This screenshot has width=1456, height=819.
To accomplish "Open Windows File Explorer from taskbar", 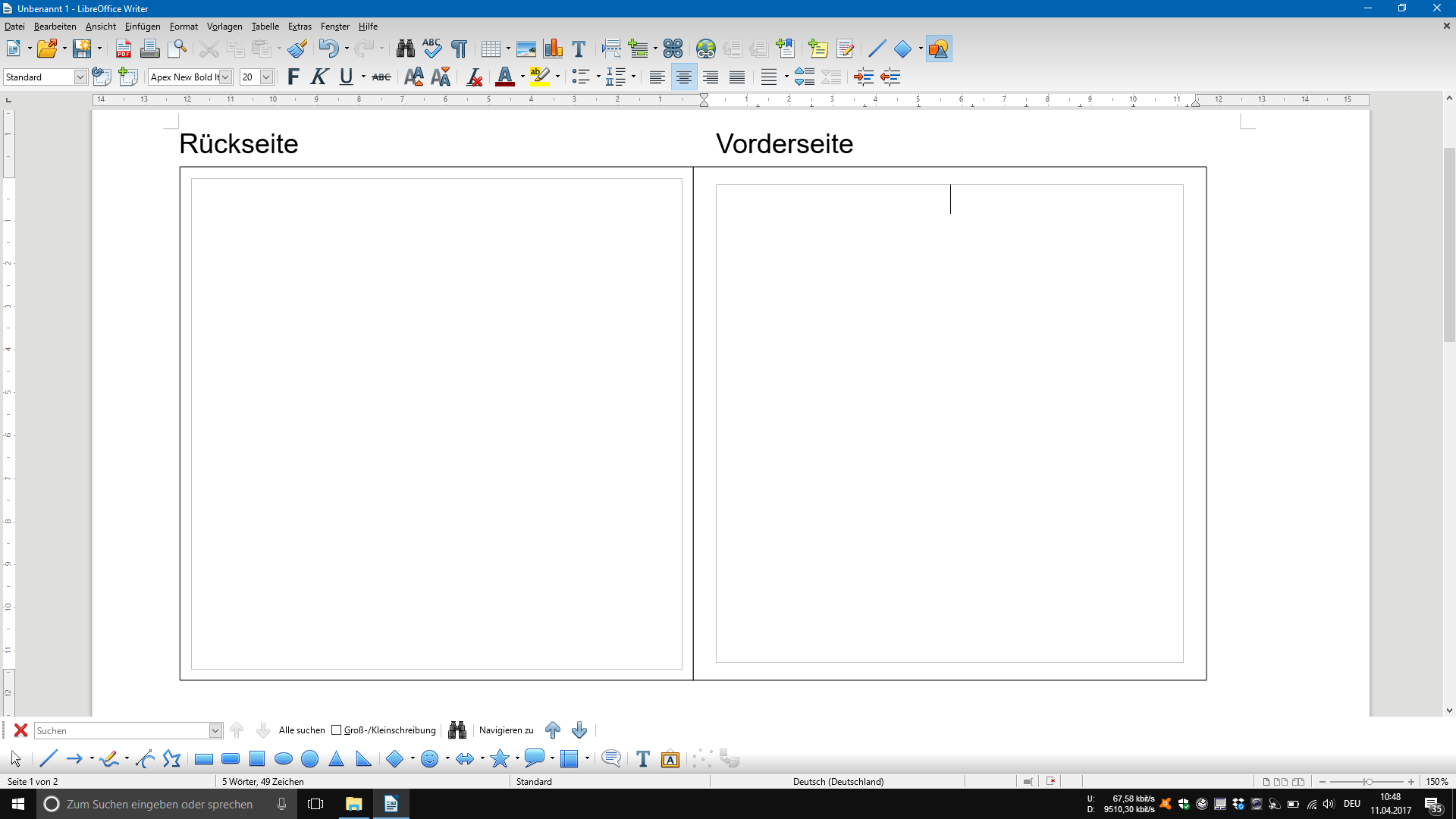I will (354, 804).
